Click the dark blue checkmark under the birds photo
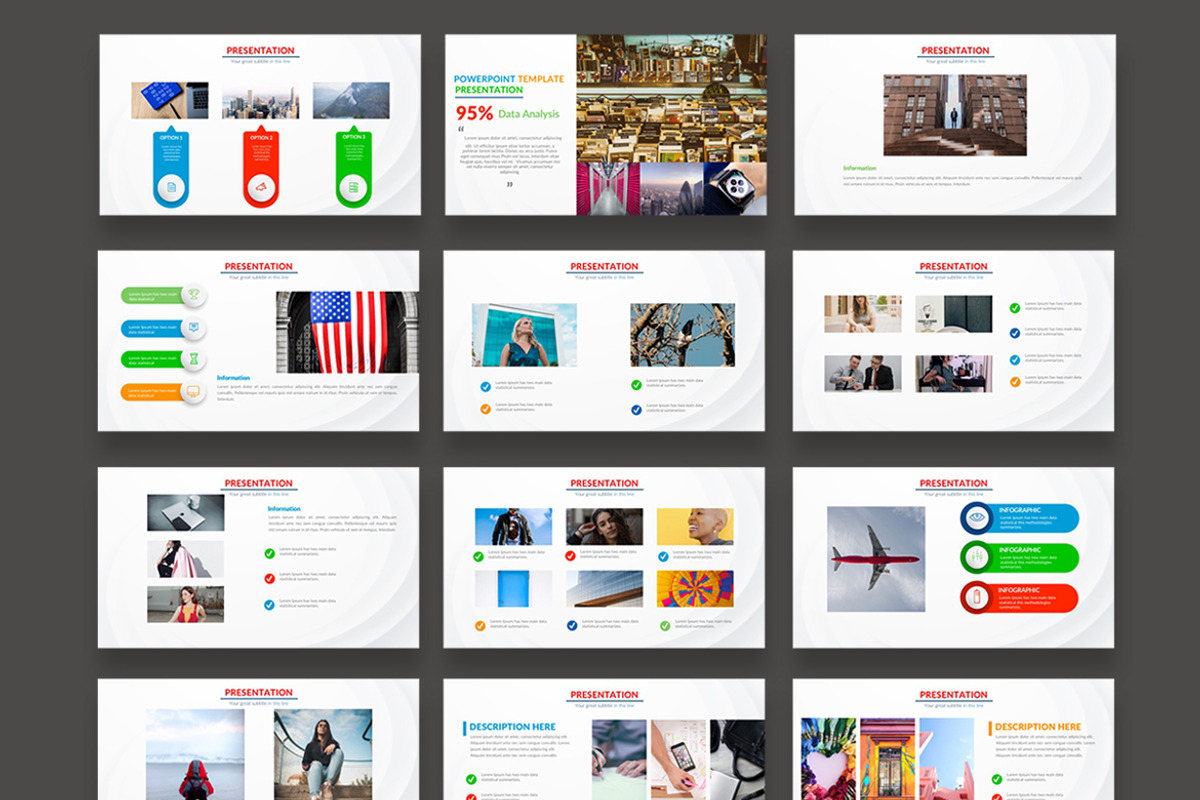The height and width of the screenshot is (800, 1200). 636,409
